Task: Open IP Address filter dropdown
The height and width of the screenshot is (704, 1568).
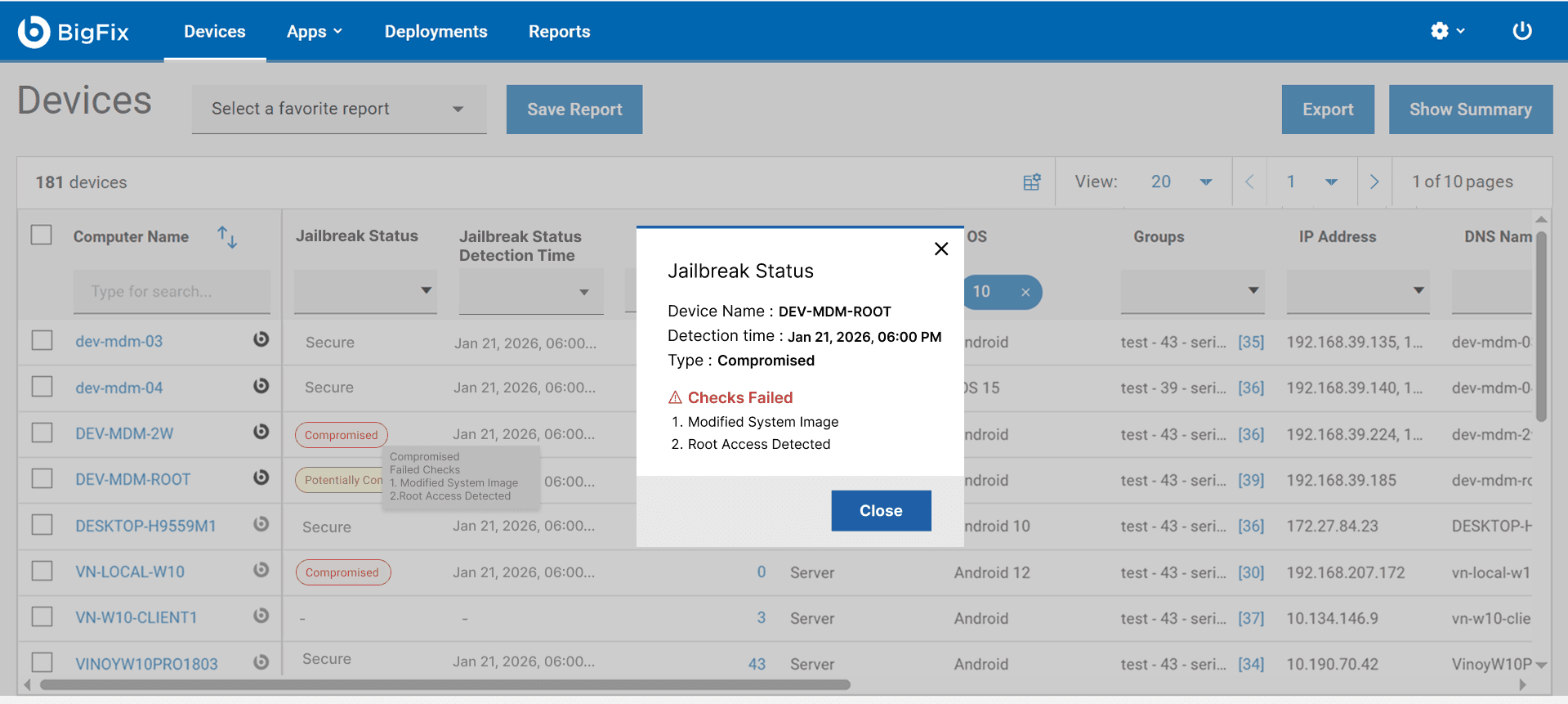Action: coord(1358,291)
